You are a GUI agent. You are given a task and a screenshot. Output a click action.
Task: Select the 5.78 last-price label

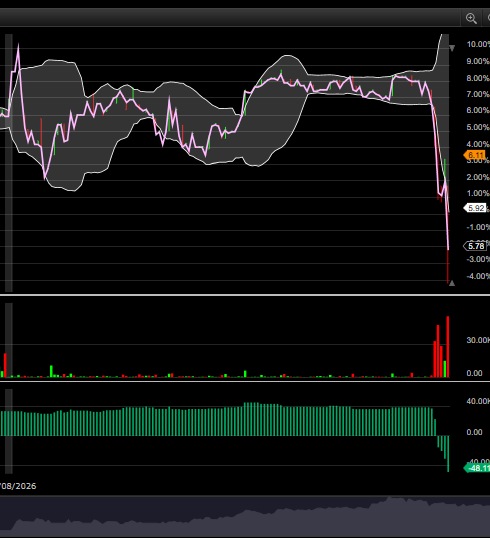coord(475,246)
